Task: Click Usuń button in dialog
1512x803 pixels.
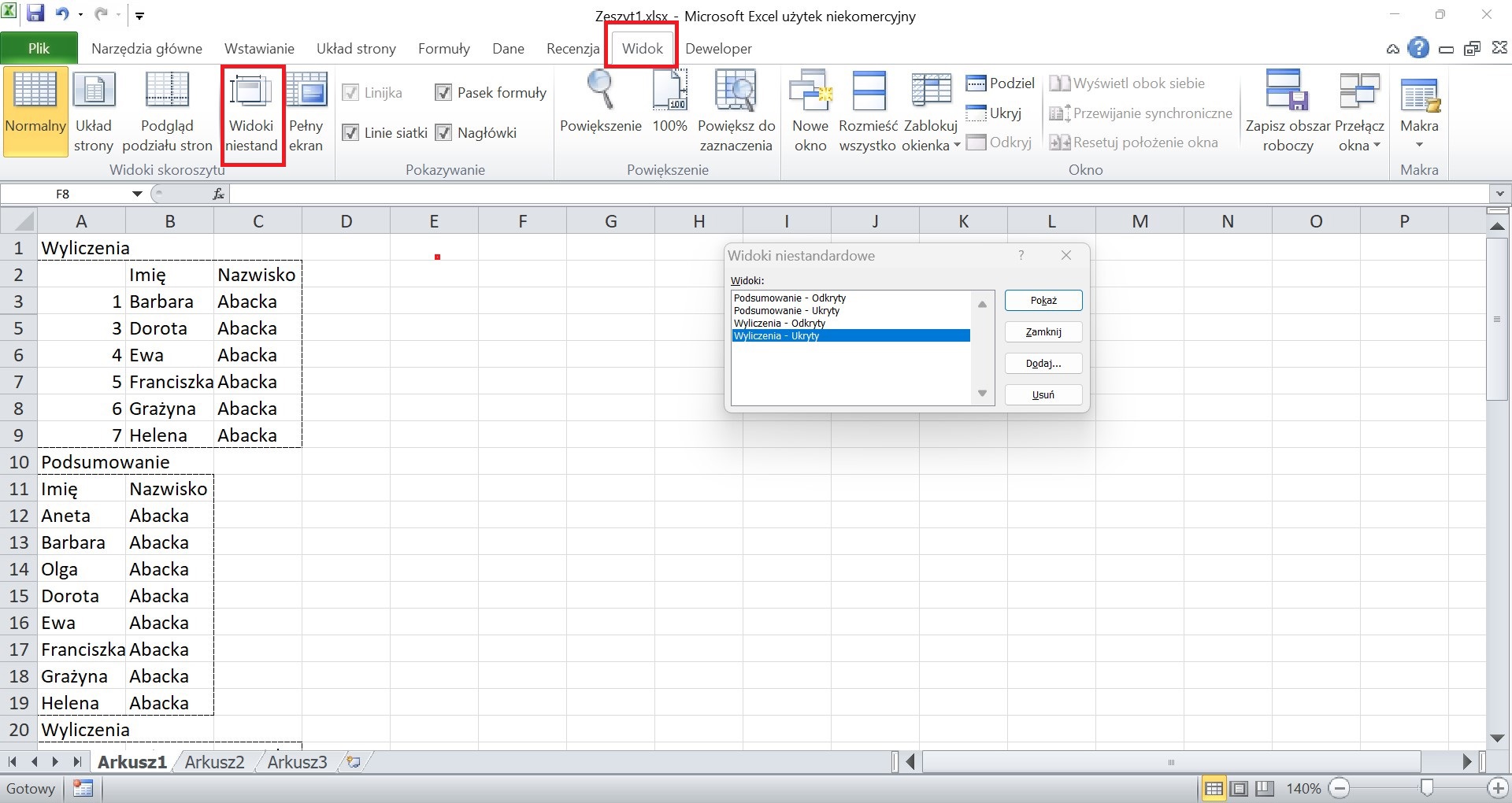Action: [1043, 395]
